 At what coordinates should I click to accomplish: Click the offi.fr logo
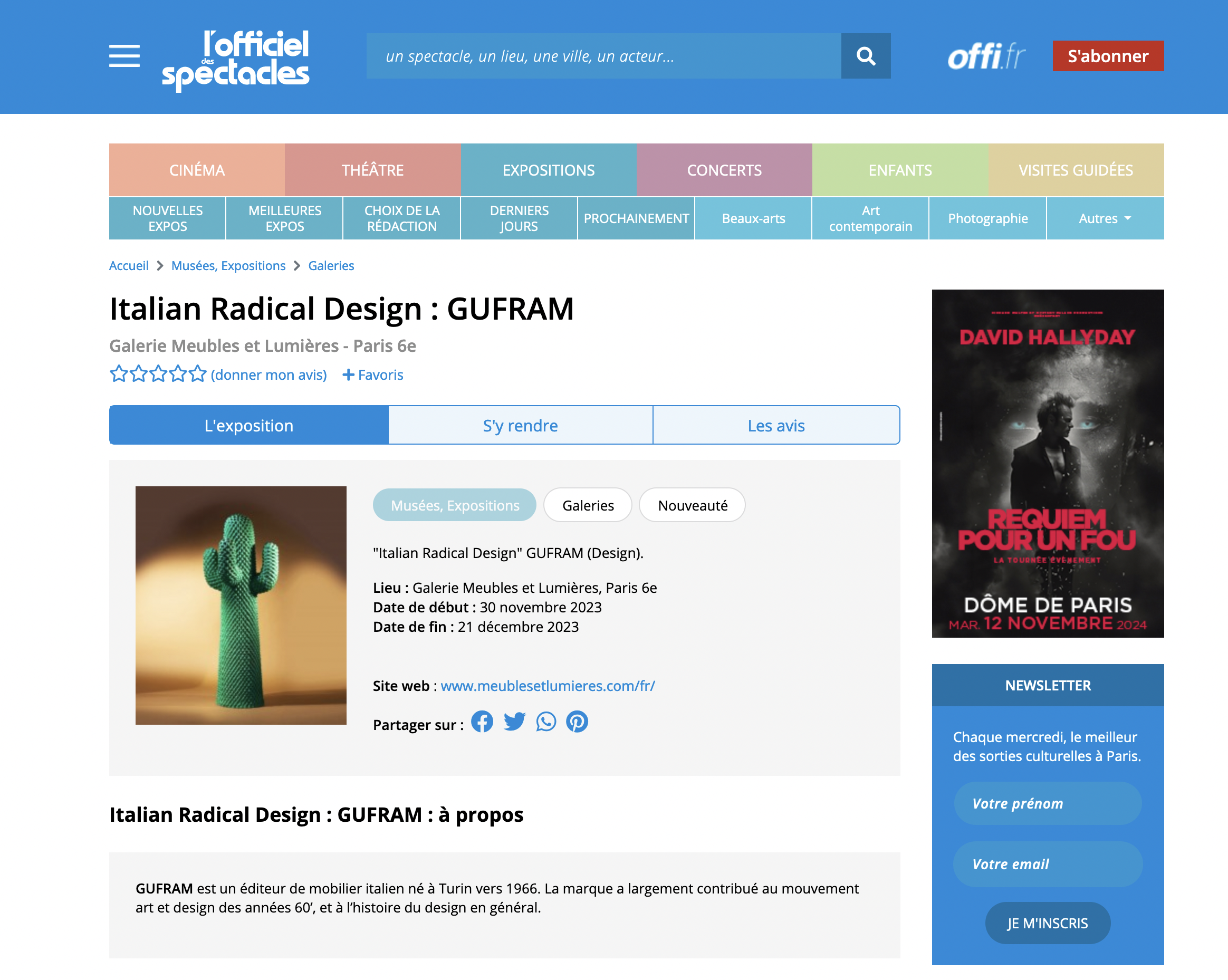tap(985, 56)
